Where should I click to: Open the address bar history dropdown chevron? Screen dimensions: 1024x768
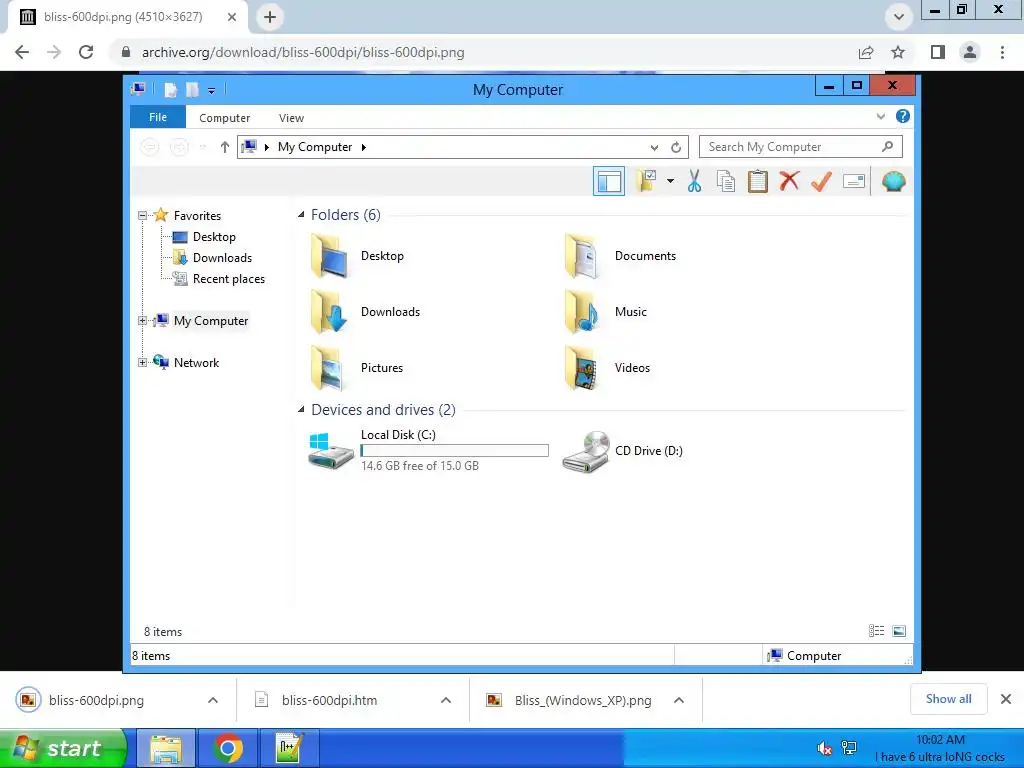pos(654,147)
